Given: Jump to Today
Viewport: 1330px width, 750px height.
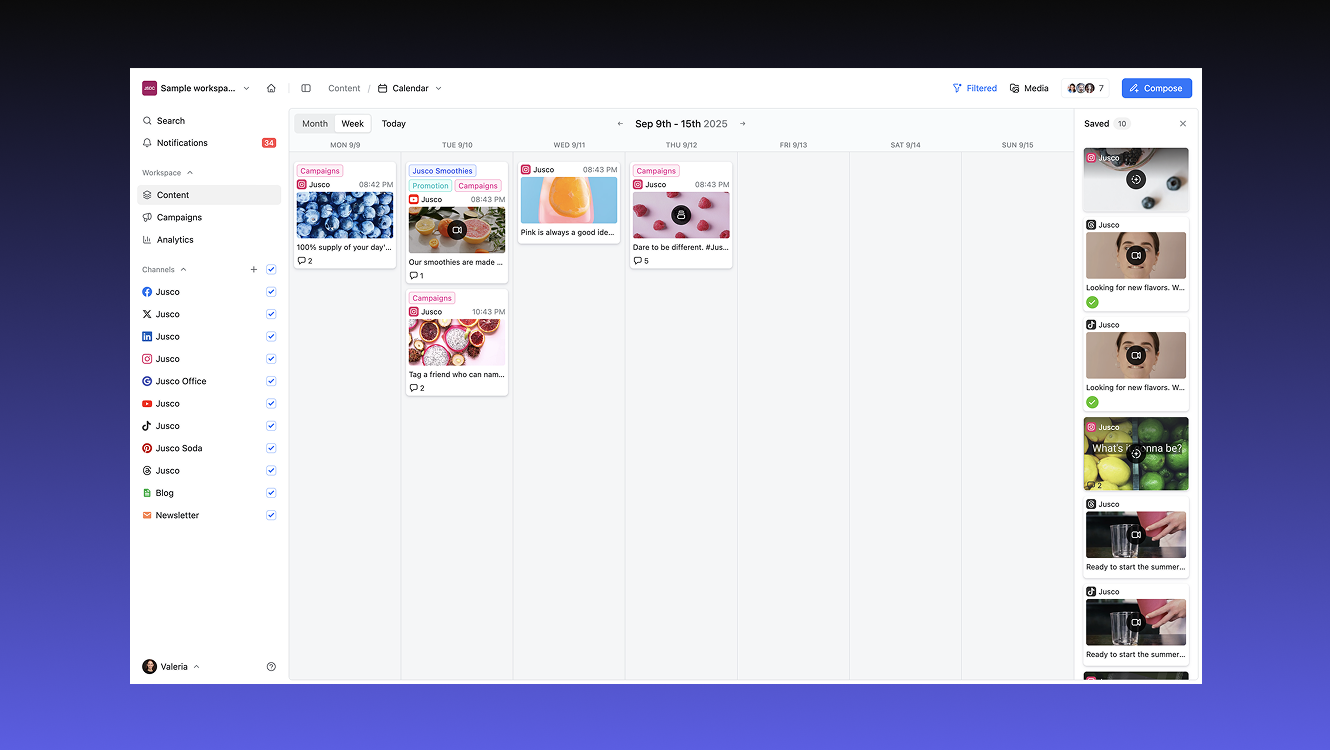Looking at the screenshot, I should coord(394,124).
